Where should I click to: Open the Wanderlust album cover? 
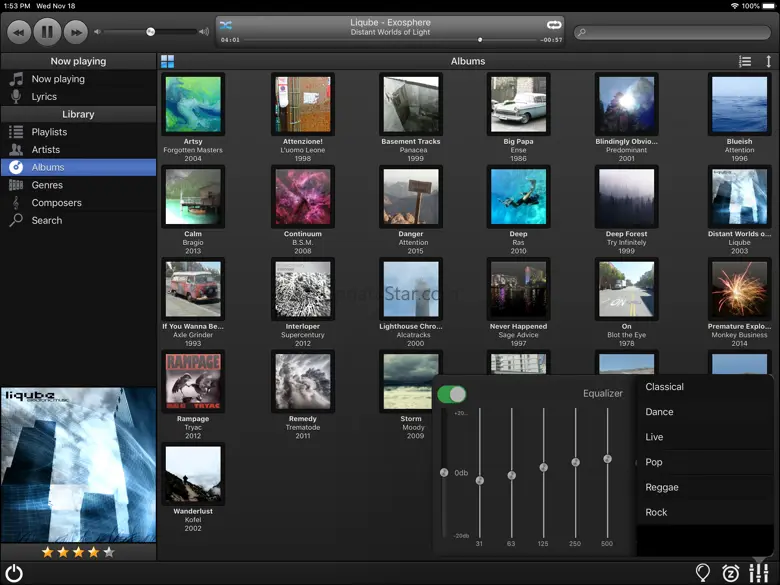(x=193, y=474)
